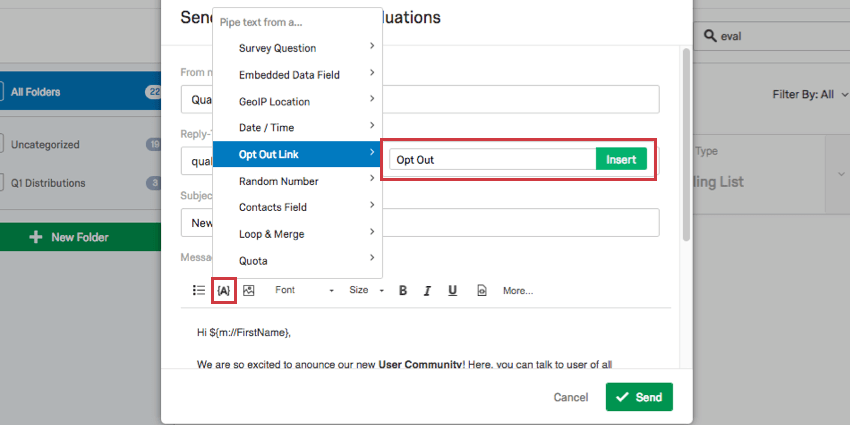Expand the Date / Time submenu arrow
The image size is (850, 425).
point(372,125)
